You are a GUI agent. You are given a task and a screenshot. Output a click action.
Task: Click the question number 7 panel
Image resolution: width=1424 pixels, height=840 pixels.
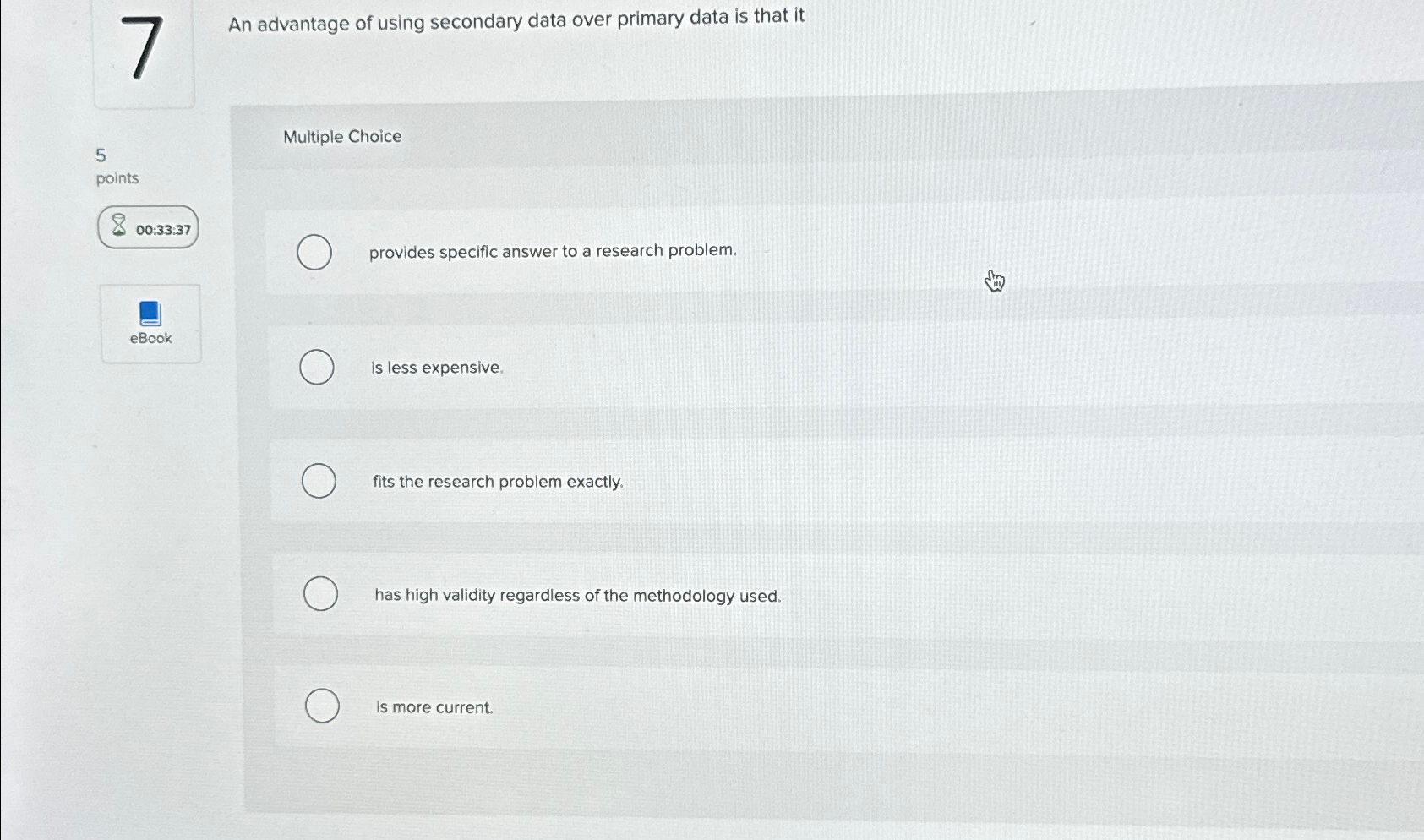pyautogui.click(x=144, y=53)
